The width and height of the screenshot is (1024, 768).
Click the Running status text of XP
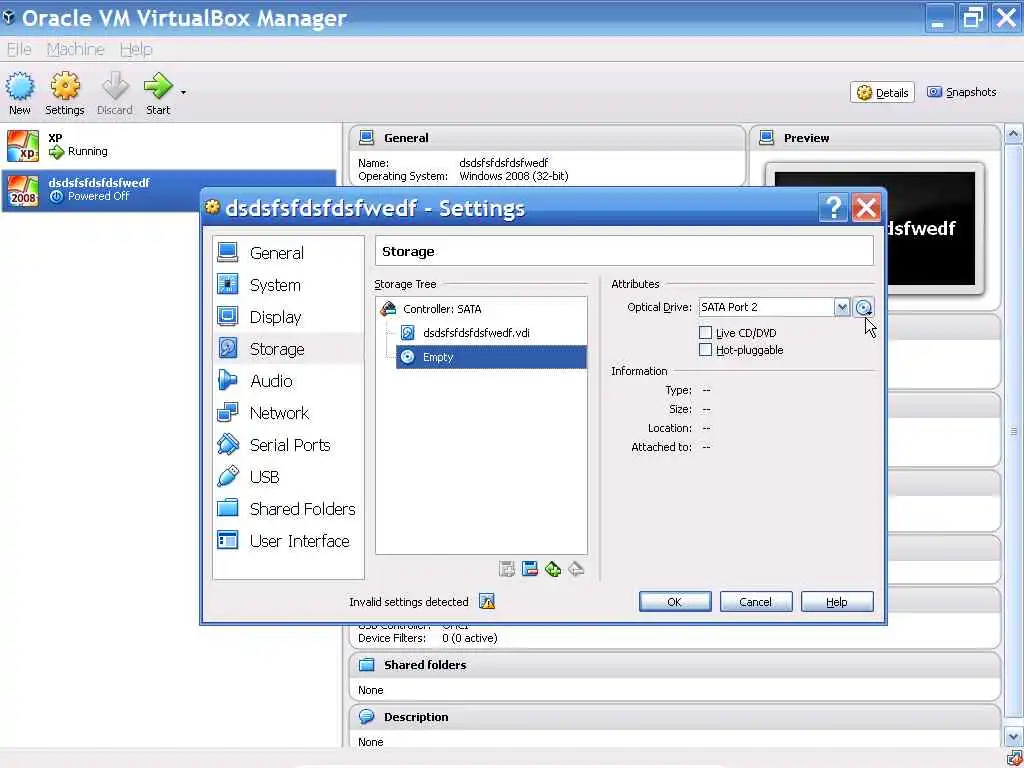(88, 152)
